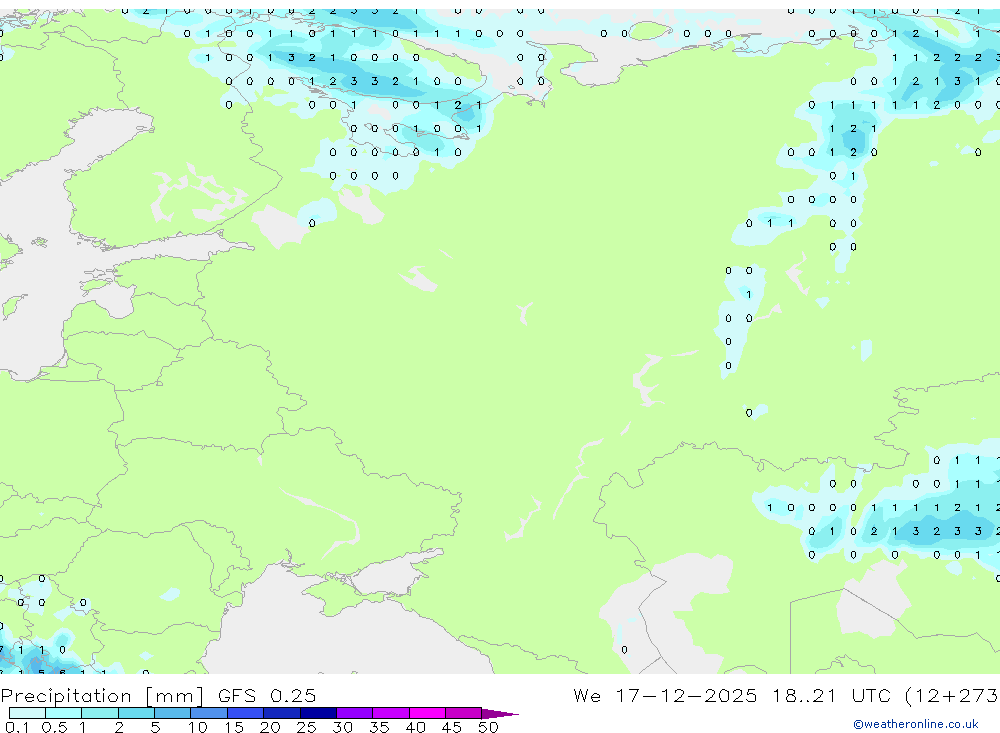This screenshot has height=733, width=1000.
Task: Click the 30–35 mm legend swatch
Action: tap(355, 713)
